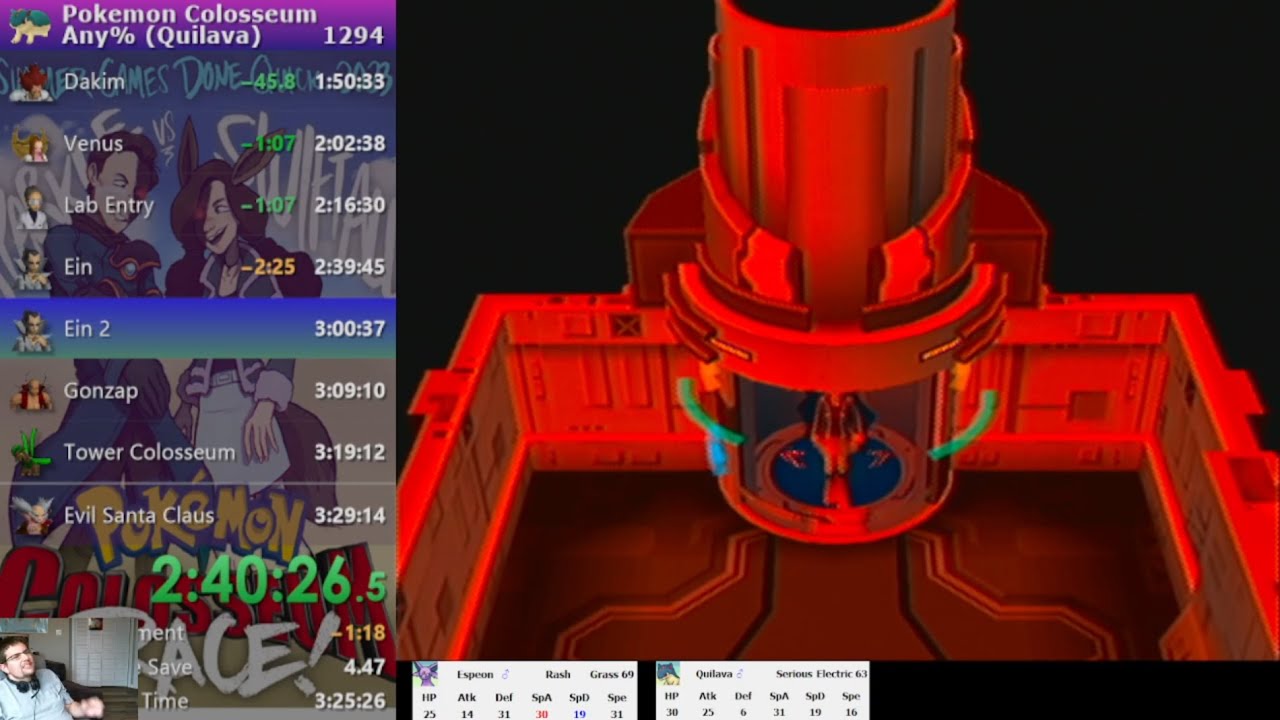Click the main timer 2:40:26.5
Image resolution: width=1280 pixels, height=720 pixels.
point(268,580)
